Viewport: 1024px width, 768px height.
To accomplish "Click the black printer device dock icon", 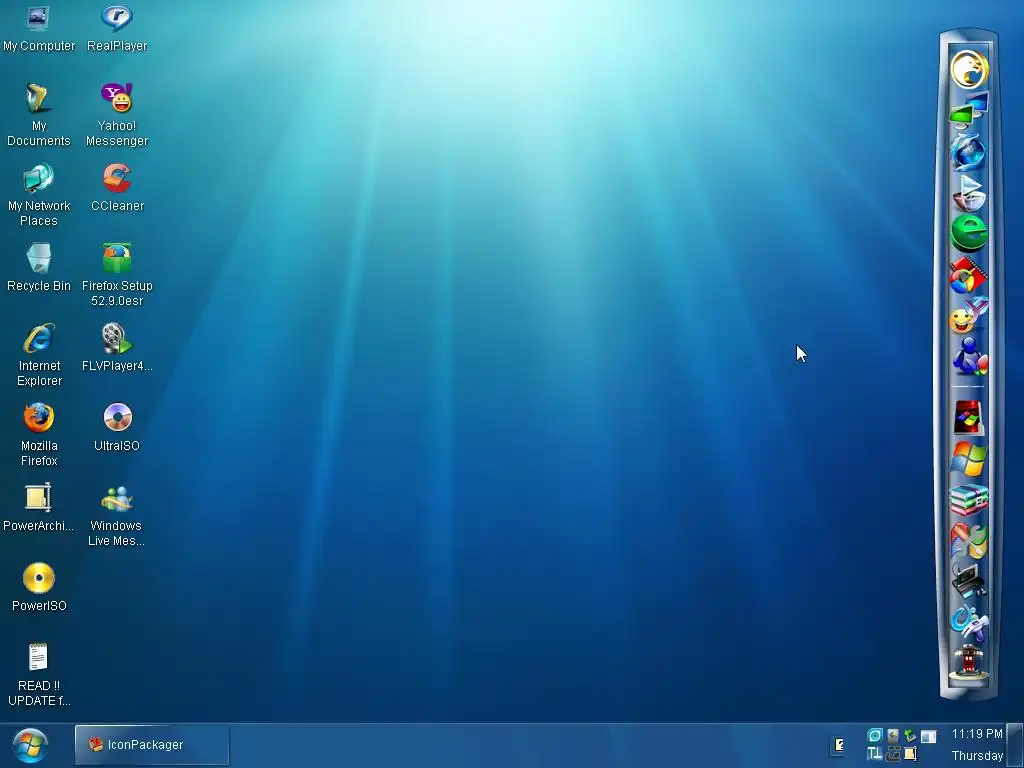I will pos(968,581).
